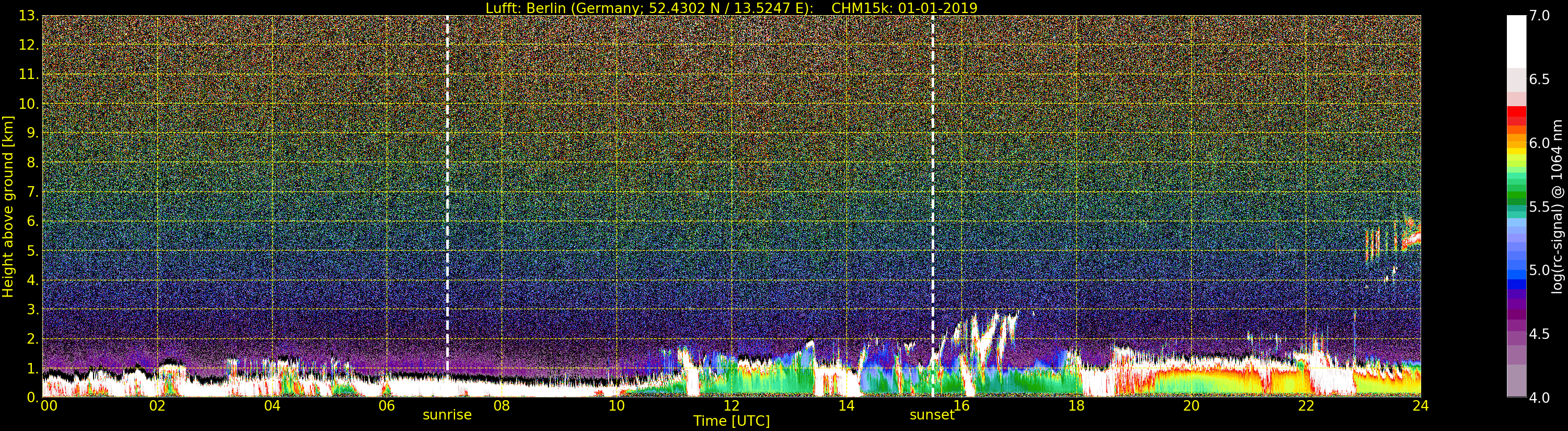Click the 6 km tick on the height axis
This screenshot has width=1568, height=431.
pyautogui.click(x=33, y=221)
